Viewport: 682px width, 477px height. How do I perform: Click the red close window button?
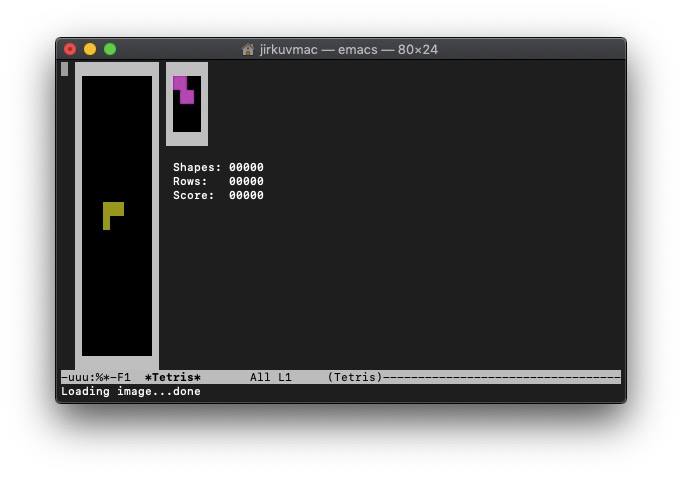[70, 49]
